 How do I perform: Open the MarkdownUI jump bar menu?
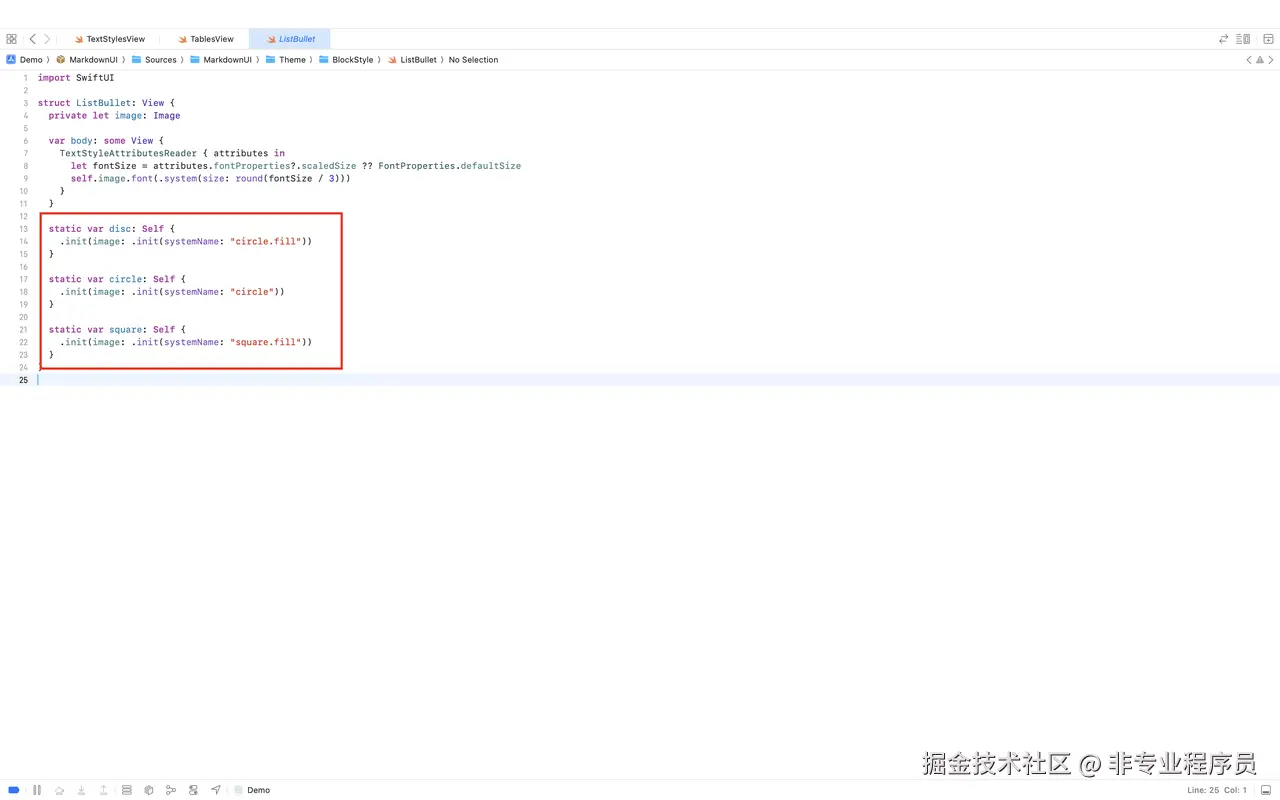click(90, 60)
